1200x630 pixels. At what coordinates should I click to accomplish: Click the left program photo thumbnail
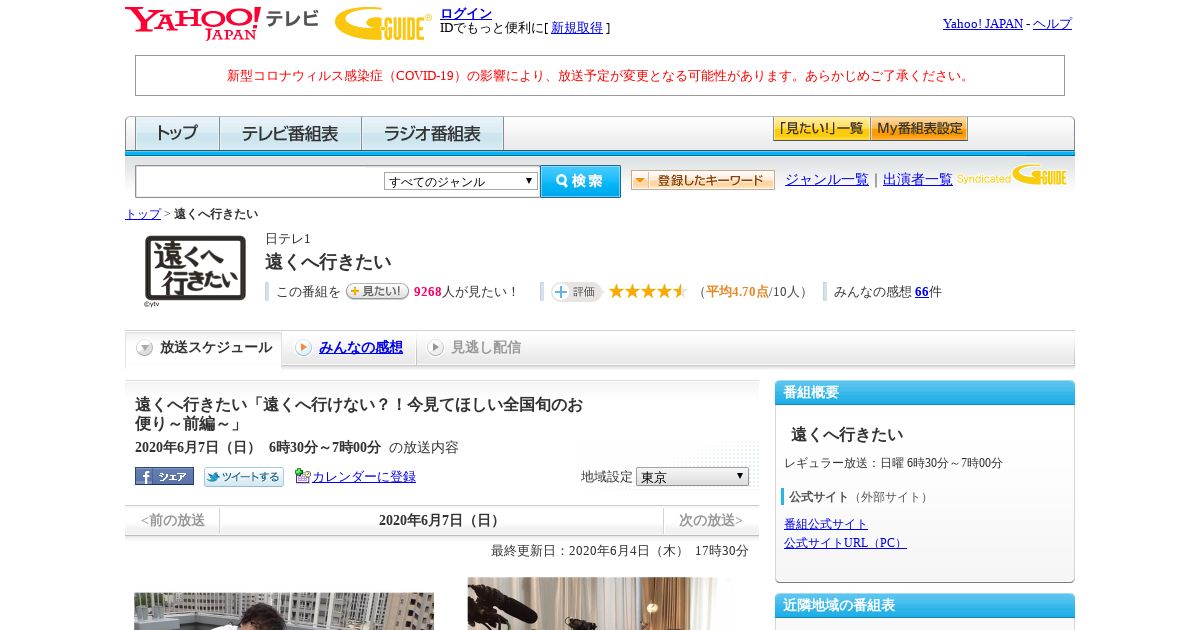pyautogui.click(x=284, y=611)
